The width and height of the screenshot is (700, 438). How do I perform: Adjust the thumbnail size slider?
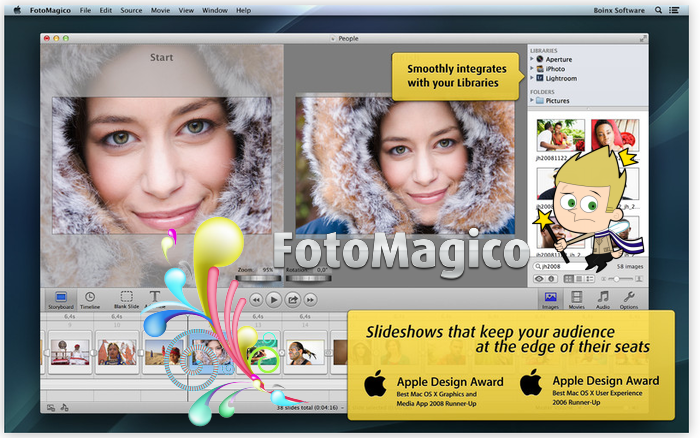pyautogui.click(x=621, y=279)
